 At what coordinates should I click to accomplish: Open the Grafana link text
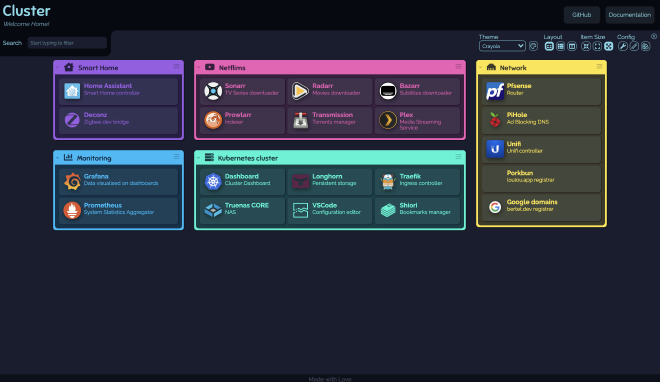(x=96, y=176)
